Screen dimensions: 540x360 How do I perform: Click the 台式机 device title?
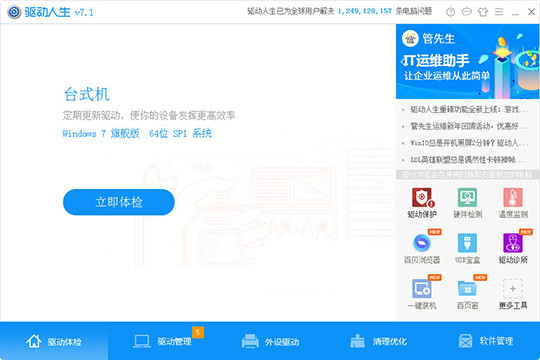87,94
